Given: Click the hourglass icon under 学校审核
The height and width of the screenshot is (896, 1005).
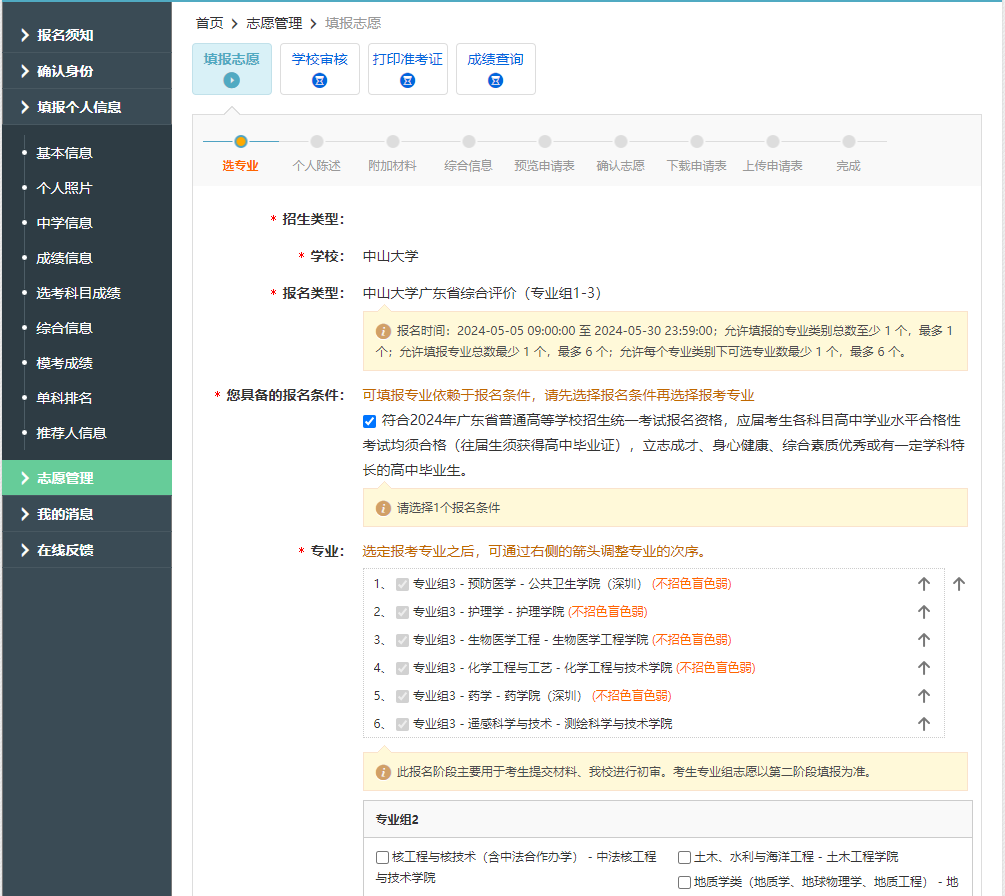Looking at the screenshot, I should coord(319,80).
